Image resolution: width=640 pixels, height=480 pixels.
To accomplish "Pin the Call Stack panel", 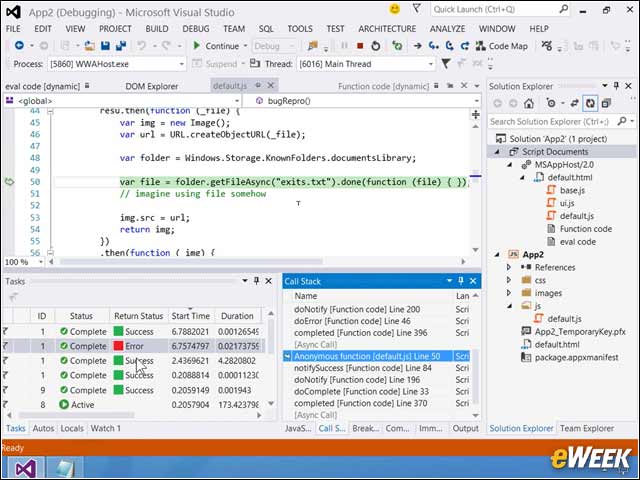I will point(461,281).
